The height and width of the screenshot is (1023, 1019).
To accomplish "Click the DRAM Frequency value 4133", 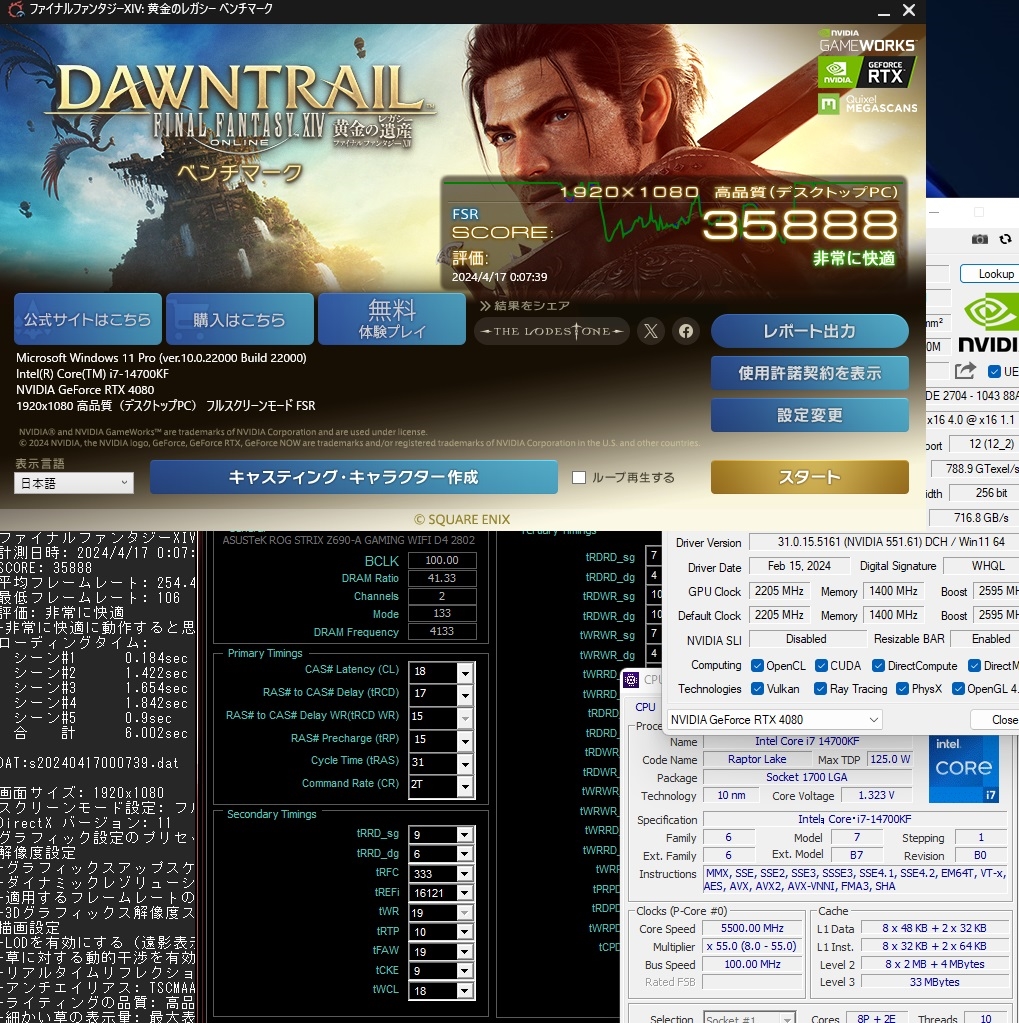I will [x=442, y=631].
